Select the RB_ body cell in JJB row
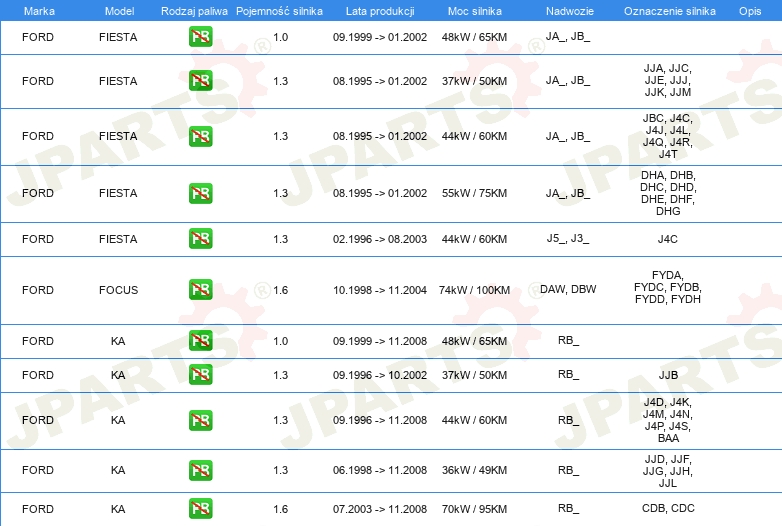The height and width of the screenshot is (526, 782). click(569, 374)
